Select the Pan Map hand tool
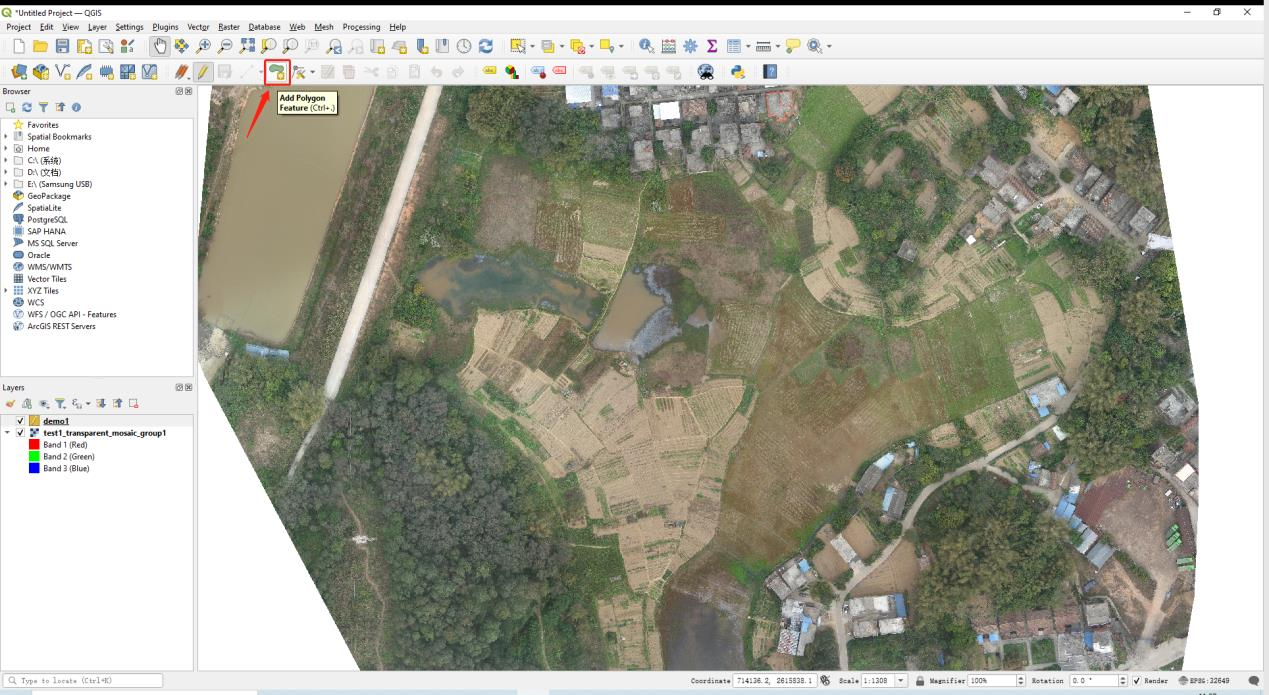The image size is (1269, 695). [x=160, y=46]
